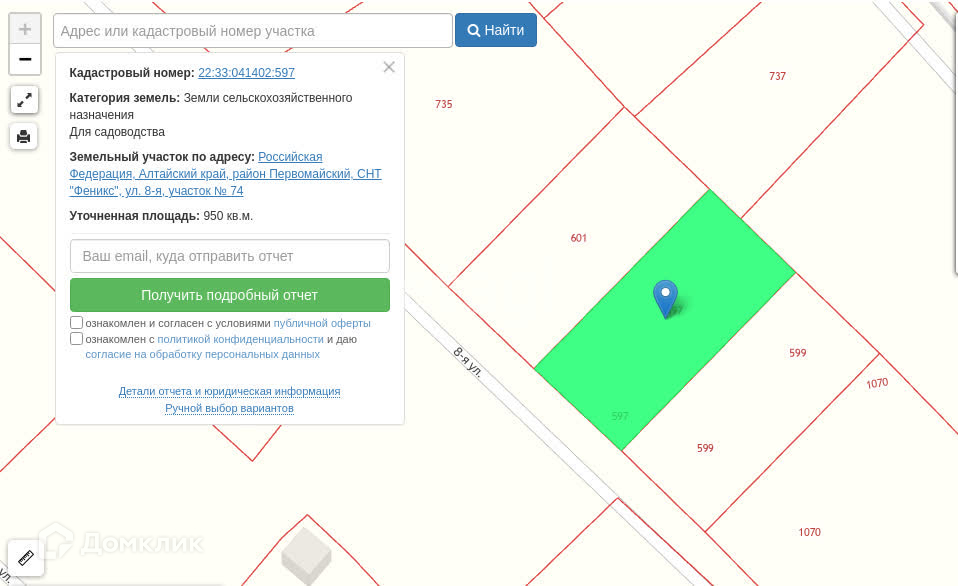Activate the ruler measurement tool
This screenshot has height=586, width=958.
pos(26,558)
